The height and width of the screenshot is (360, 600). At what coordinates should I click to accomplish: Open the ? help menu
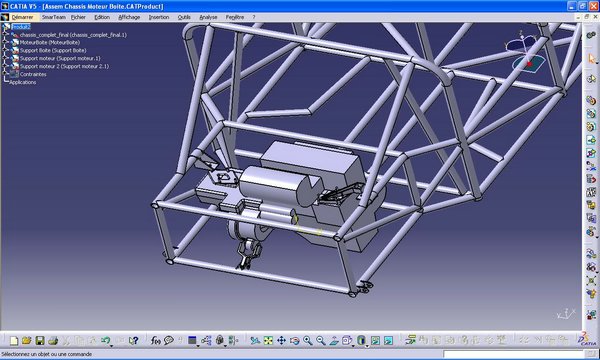click(x=253, y=17)
